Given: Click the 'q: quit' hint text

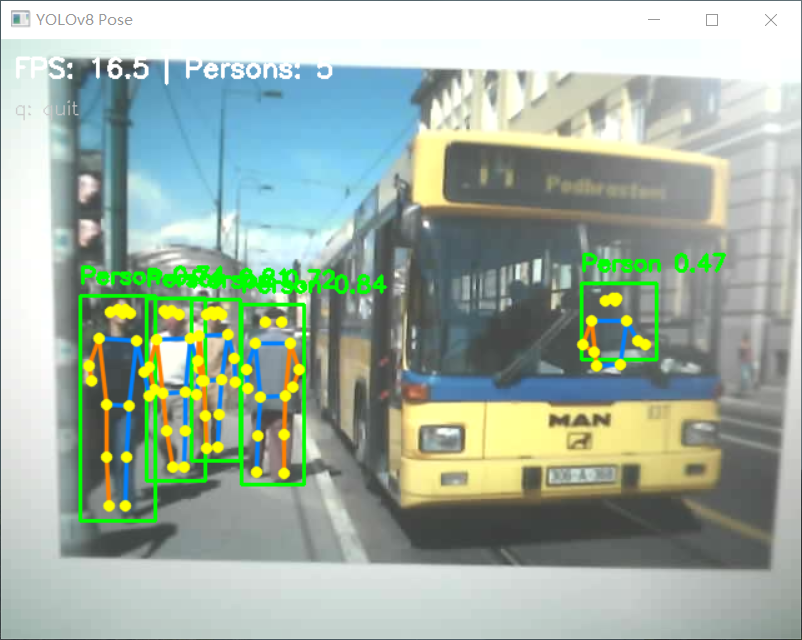Looking at the screenshot, I should coord(47,109).
